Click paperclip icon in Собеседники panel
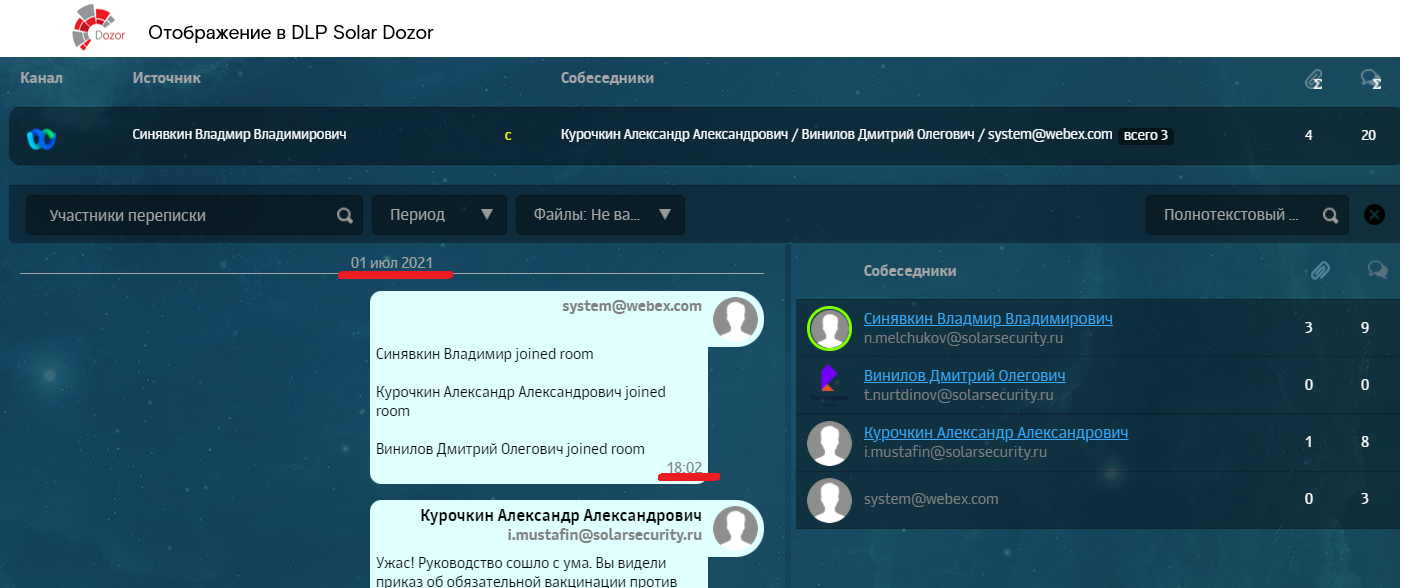Viewport: 1403px width, 588px height. (1320, 270)
